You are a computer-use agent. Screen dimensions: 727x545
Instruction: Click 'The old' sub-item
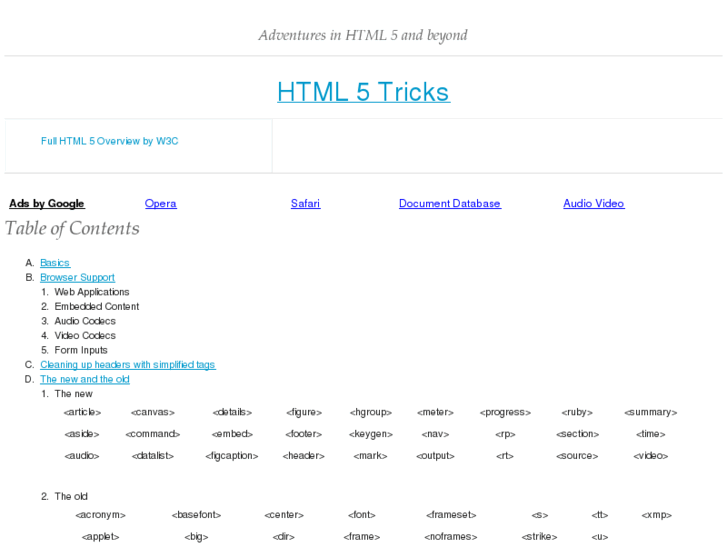(71, 496)
